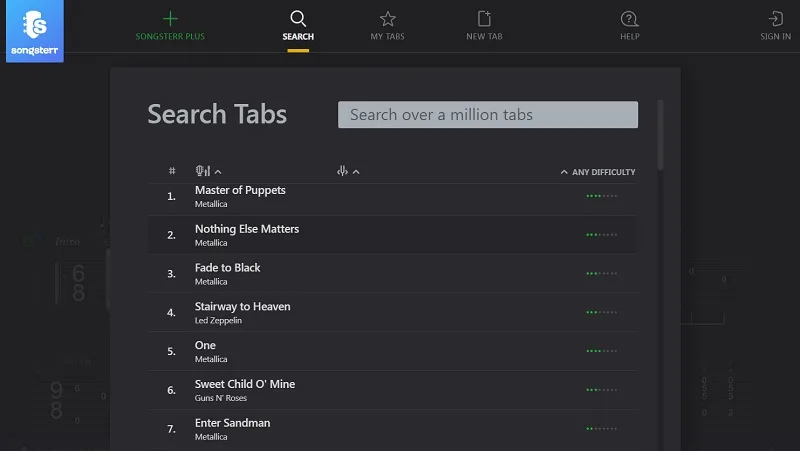
Task: Click the Search over a million tabs field
Action: [488, 114]
